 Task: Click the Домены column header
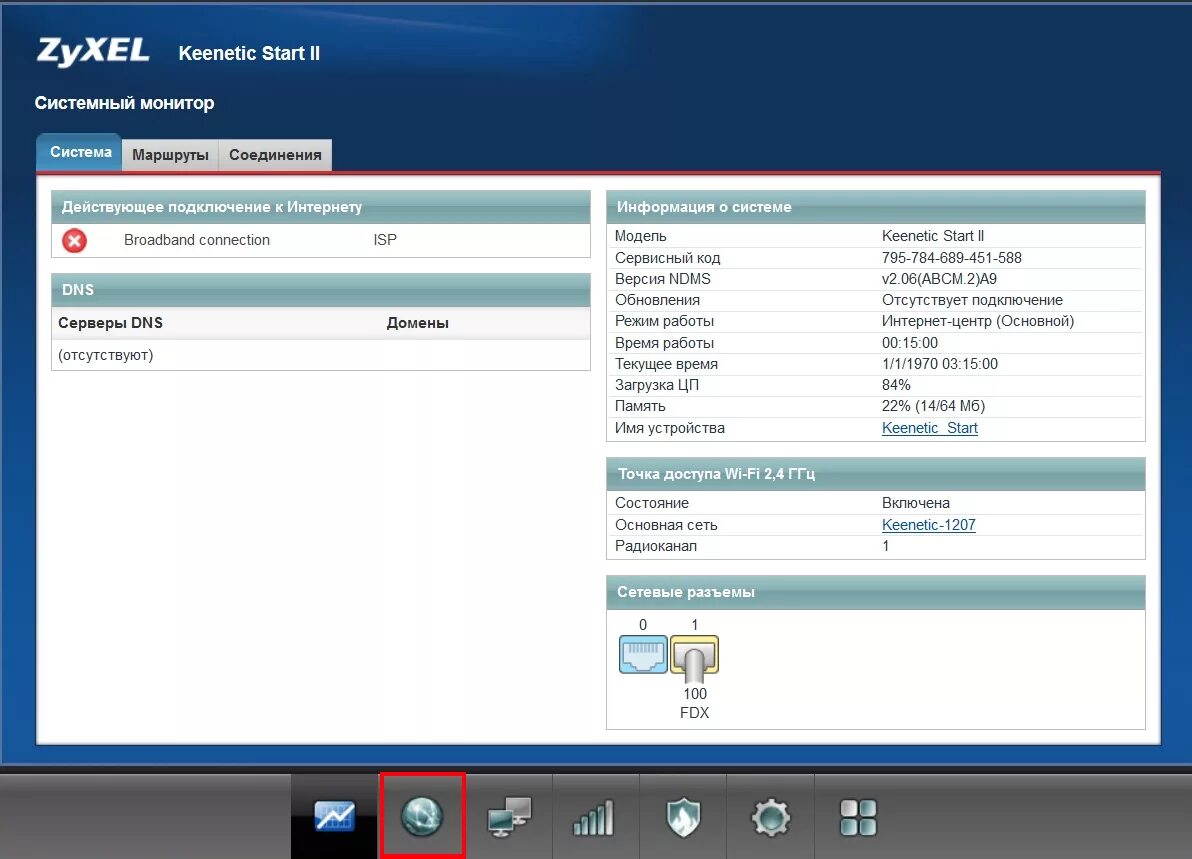[417, 322]
